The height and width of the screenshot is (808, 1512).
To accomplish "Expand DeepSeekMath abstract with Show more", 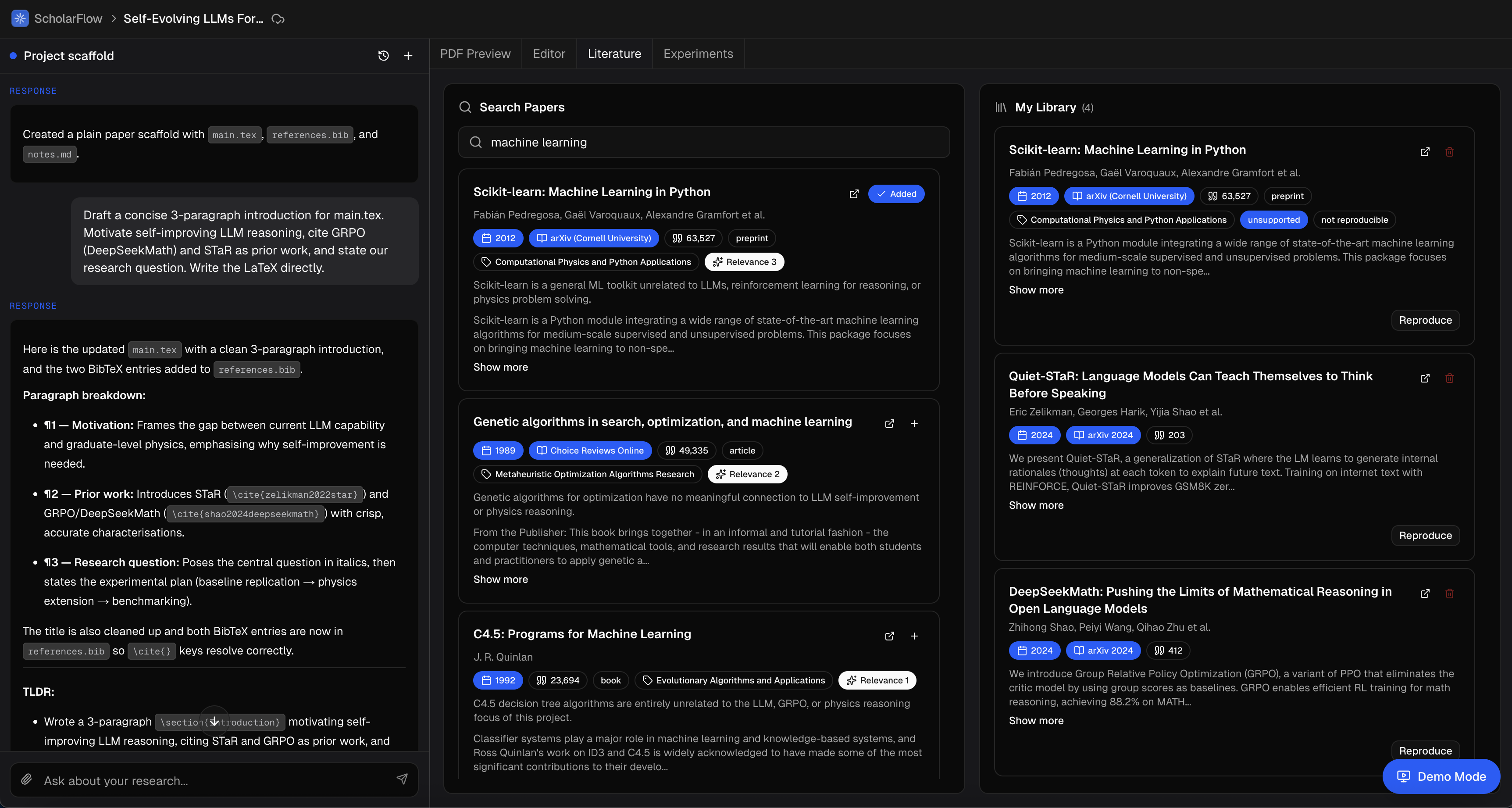I will [1035, 721].
